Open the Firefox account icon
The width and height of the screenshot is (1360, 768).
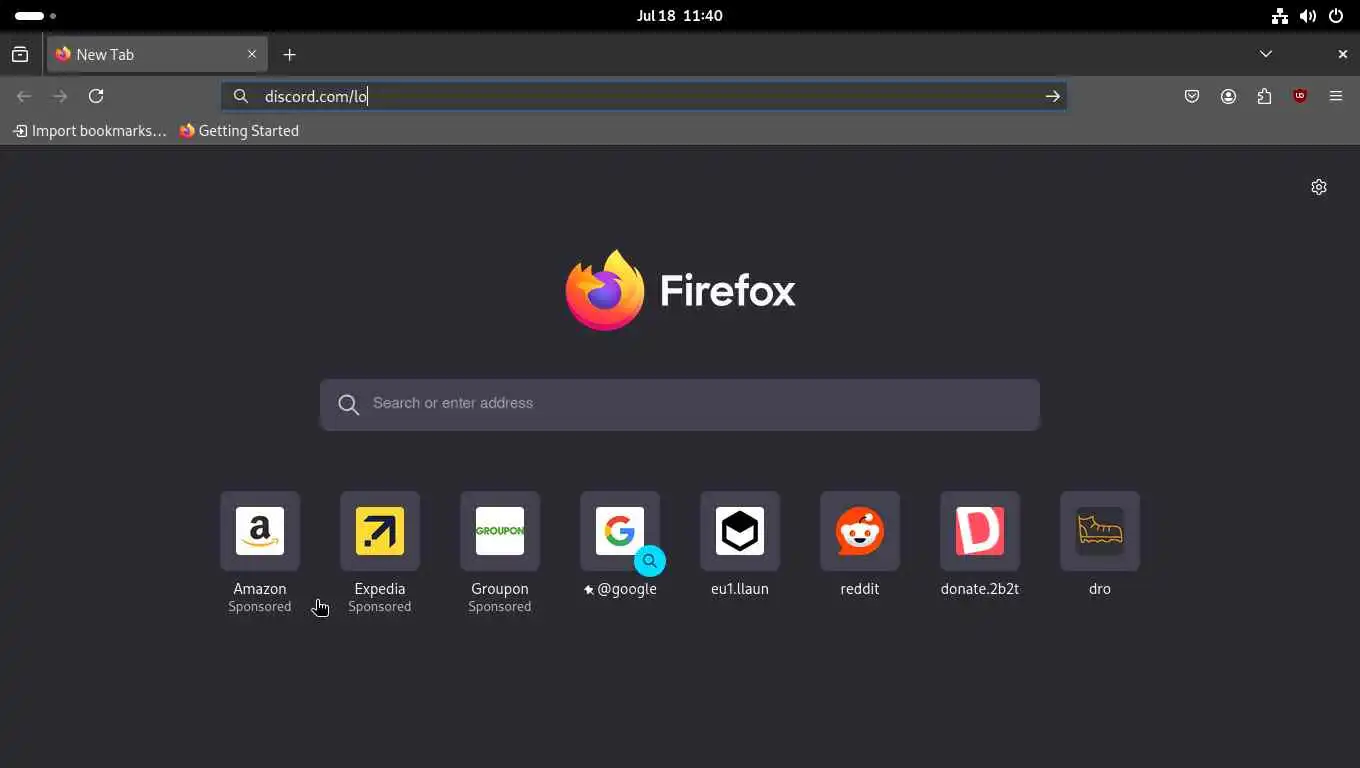pos(1228,96)
